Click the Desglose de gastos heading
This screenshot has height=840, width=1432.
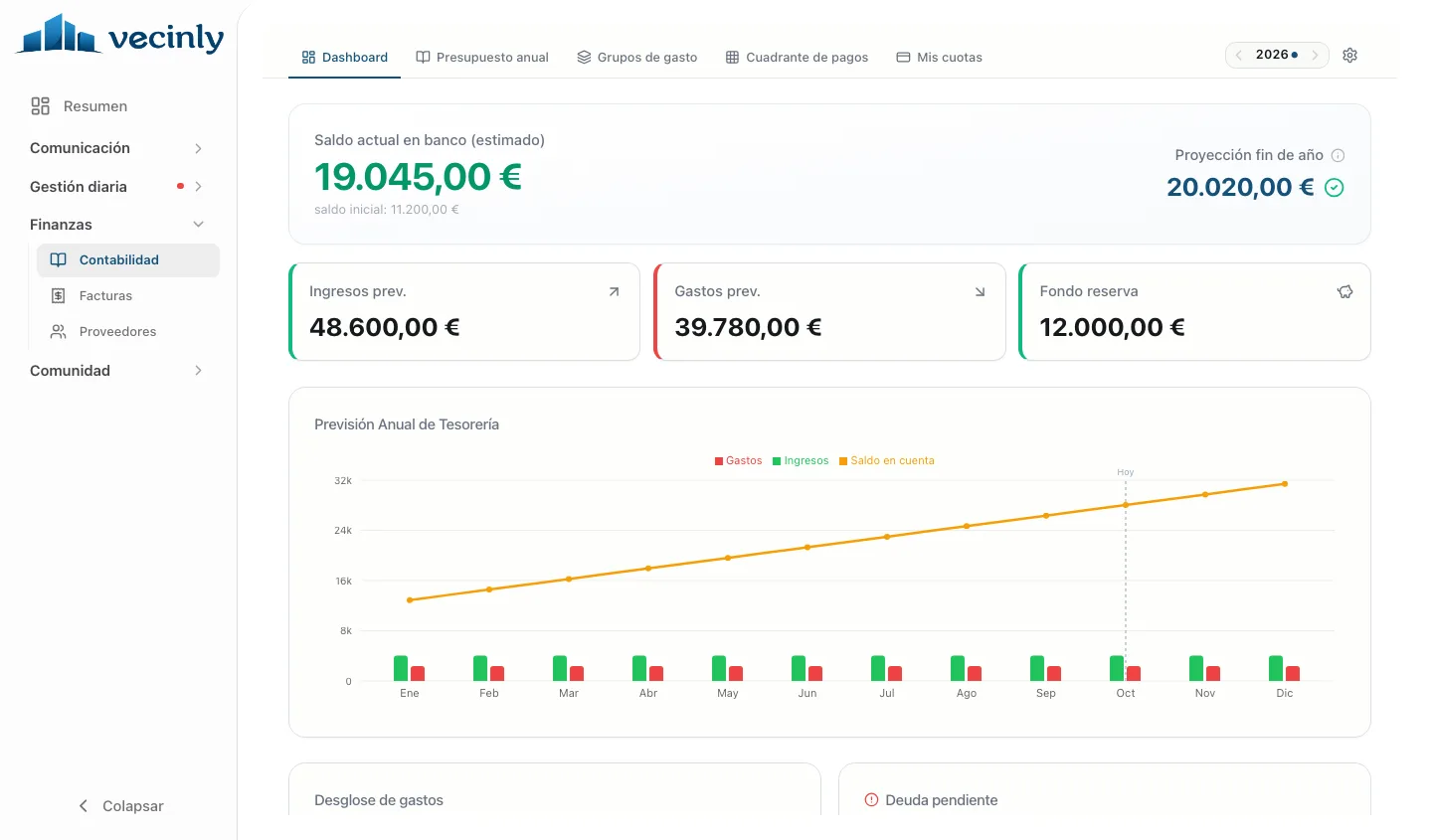[x=379, y=800]
